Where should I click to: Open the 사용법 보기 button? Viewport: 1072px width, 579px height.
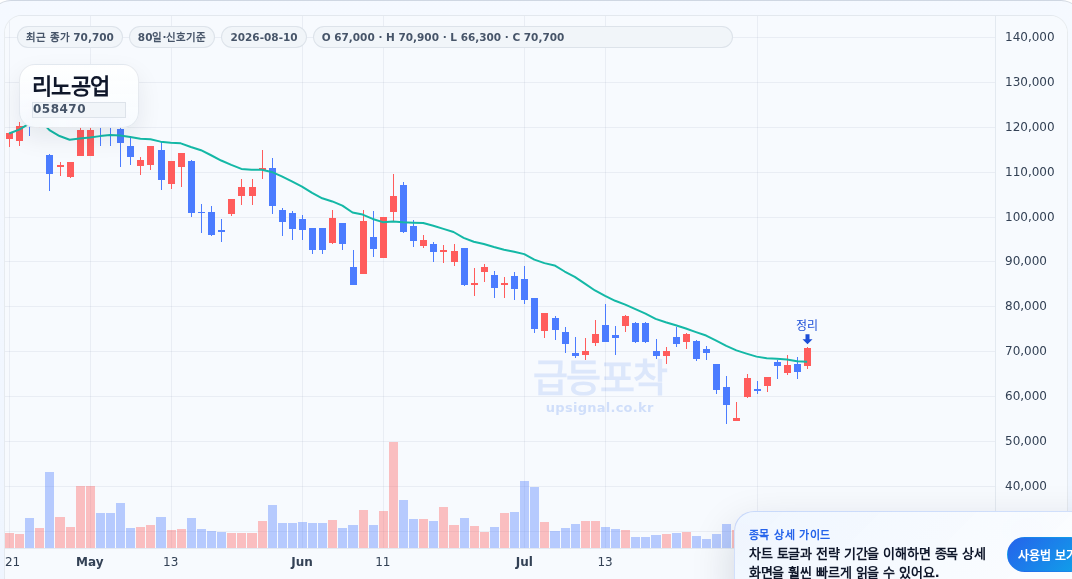(x=1041, y=555)
